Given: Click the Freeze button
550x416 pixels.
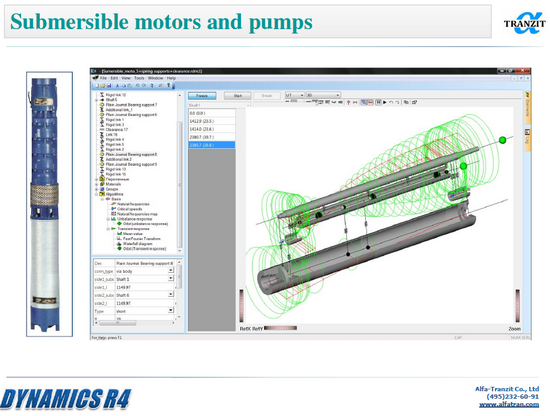Looking at the screenshot, I should [202, 95].
